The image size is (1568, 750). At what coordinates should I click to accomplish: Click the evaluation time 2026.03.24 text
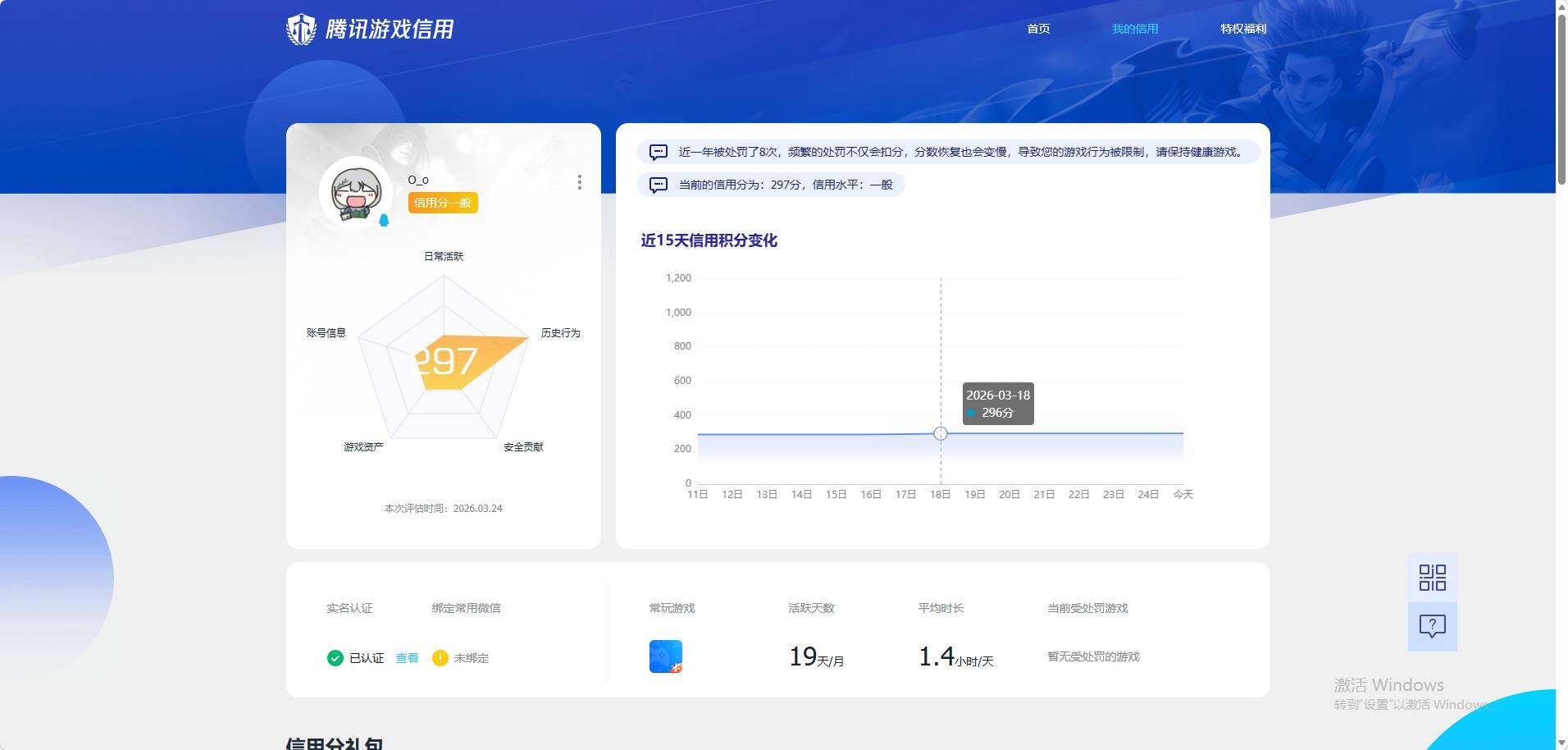coord(444,509)
